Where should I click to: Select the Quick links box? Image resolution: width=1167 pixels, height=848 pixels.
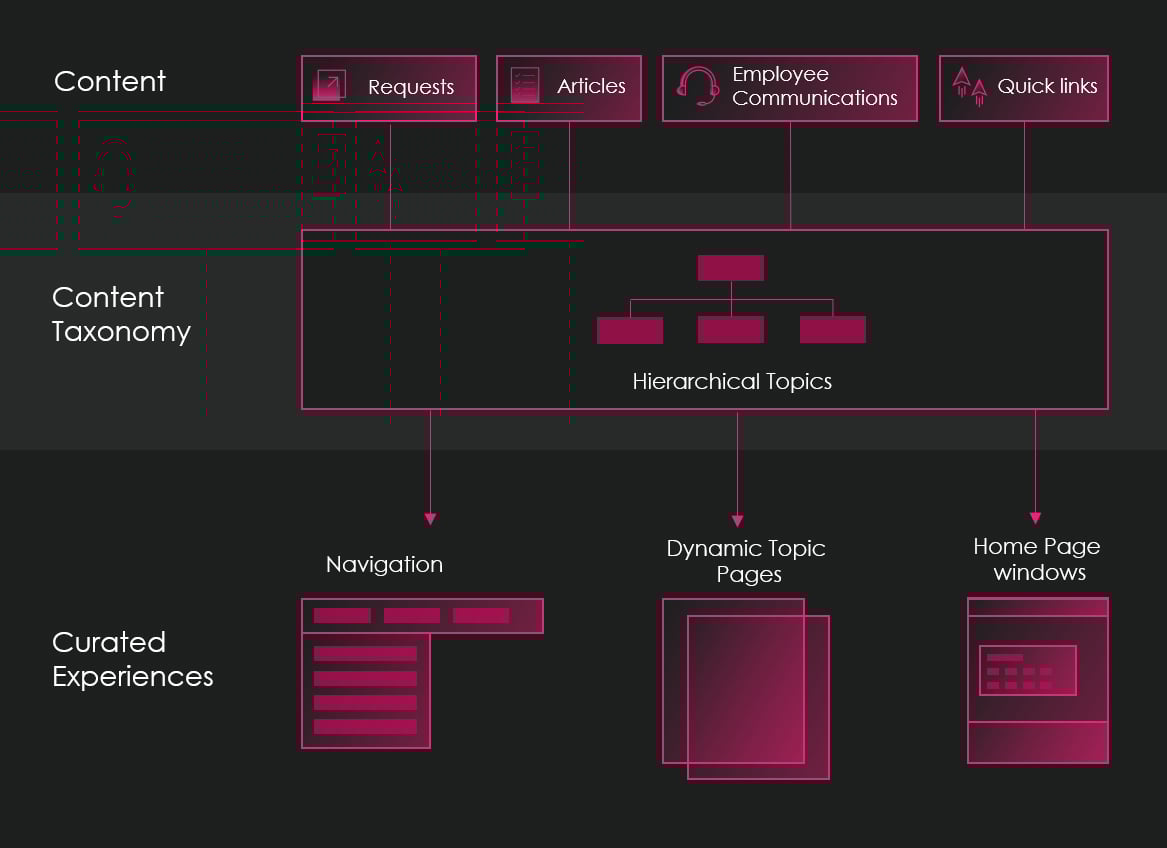[1023, 88]
